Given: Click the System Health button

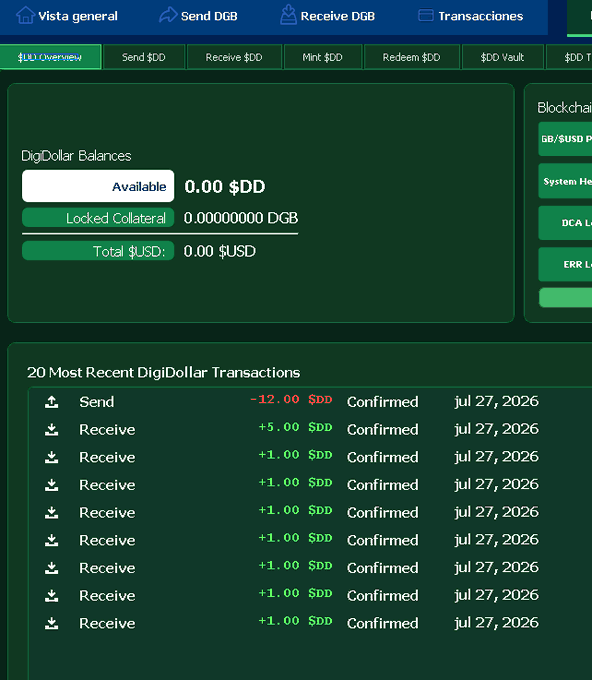Looking at the screenshot, I should click(x=565, y=181).
